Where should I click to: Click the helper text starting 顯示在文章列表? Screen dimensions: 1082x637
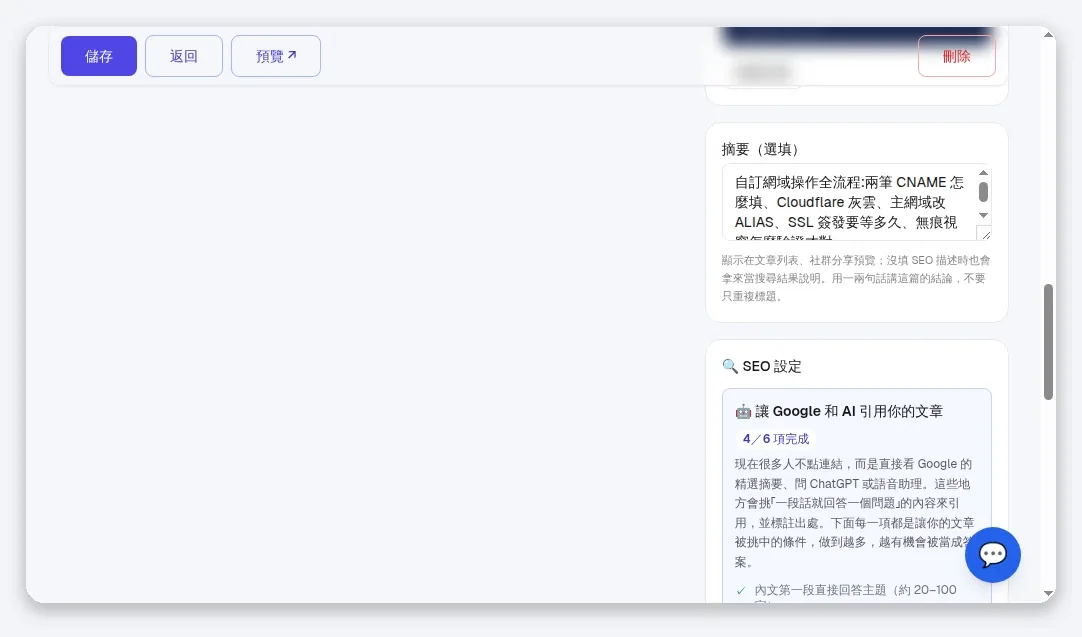pos(856,278)
